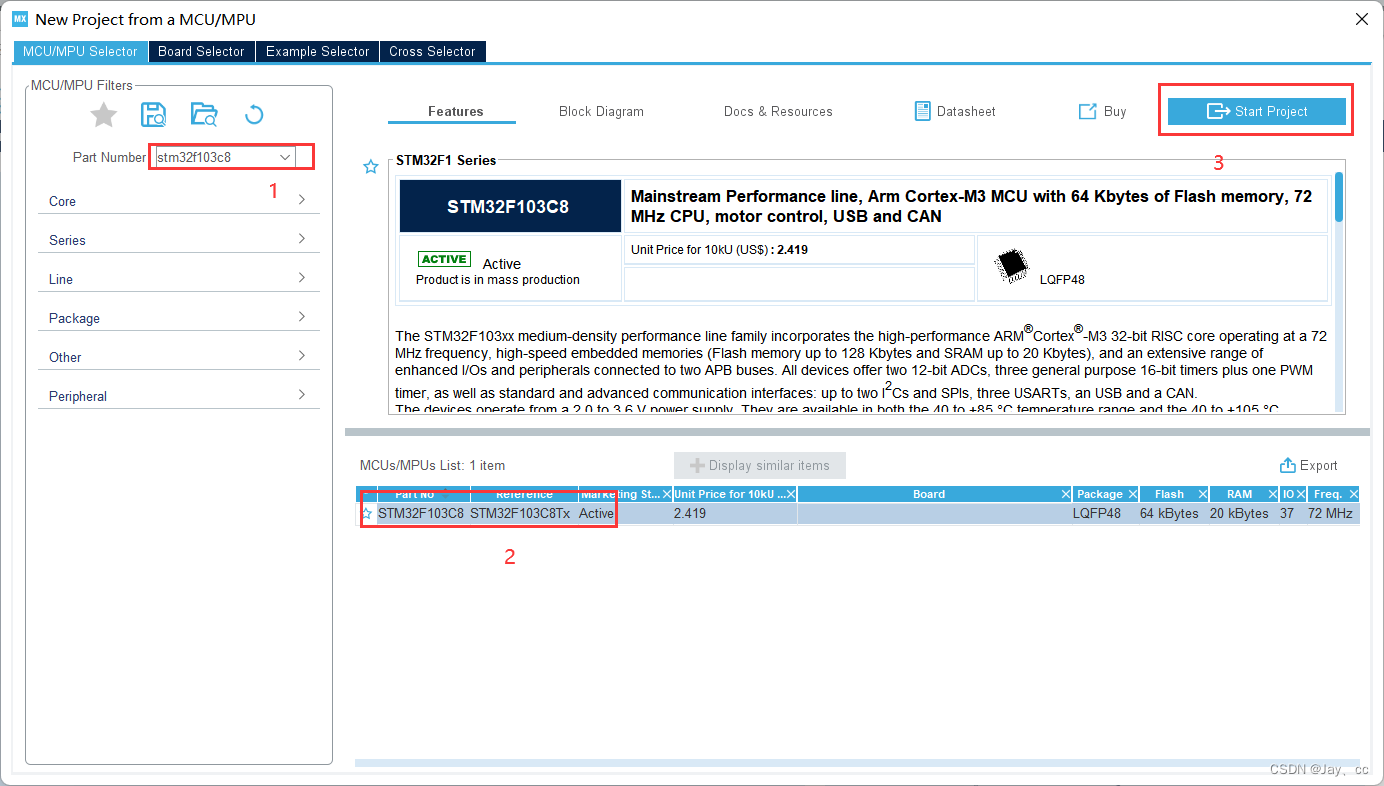Switch to Example Selector tab
This screenshot has height=786, width=1384.
click(317, 51)
